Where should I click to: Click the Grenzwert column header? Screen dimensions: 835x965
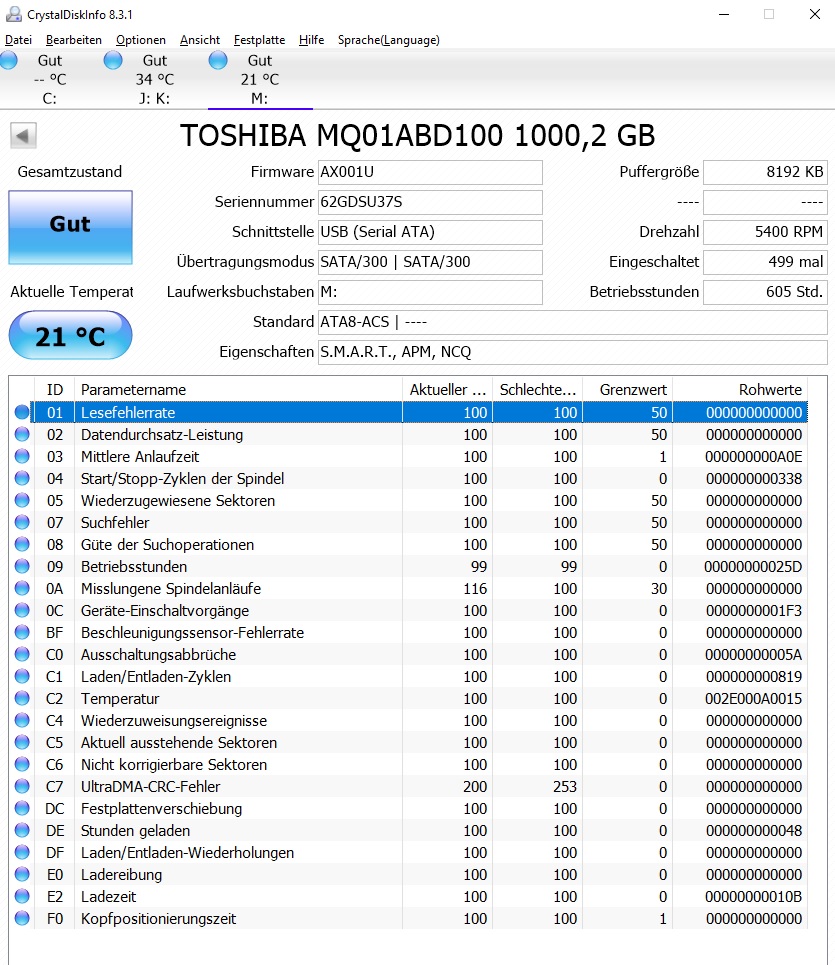click(628, 390)
